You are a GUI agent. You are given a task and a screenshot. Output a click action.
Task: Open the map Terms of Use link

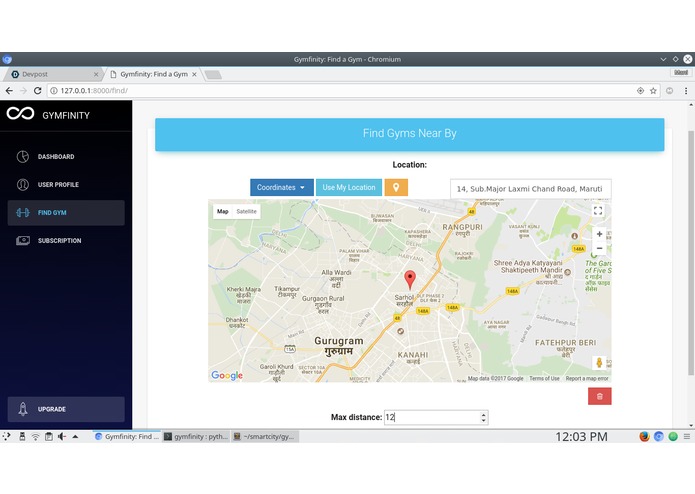point(544,378)
